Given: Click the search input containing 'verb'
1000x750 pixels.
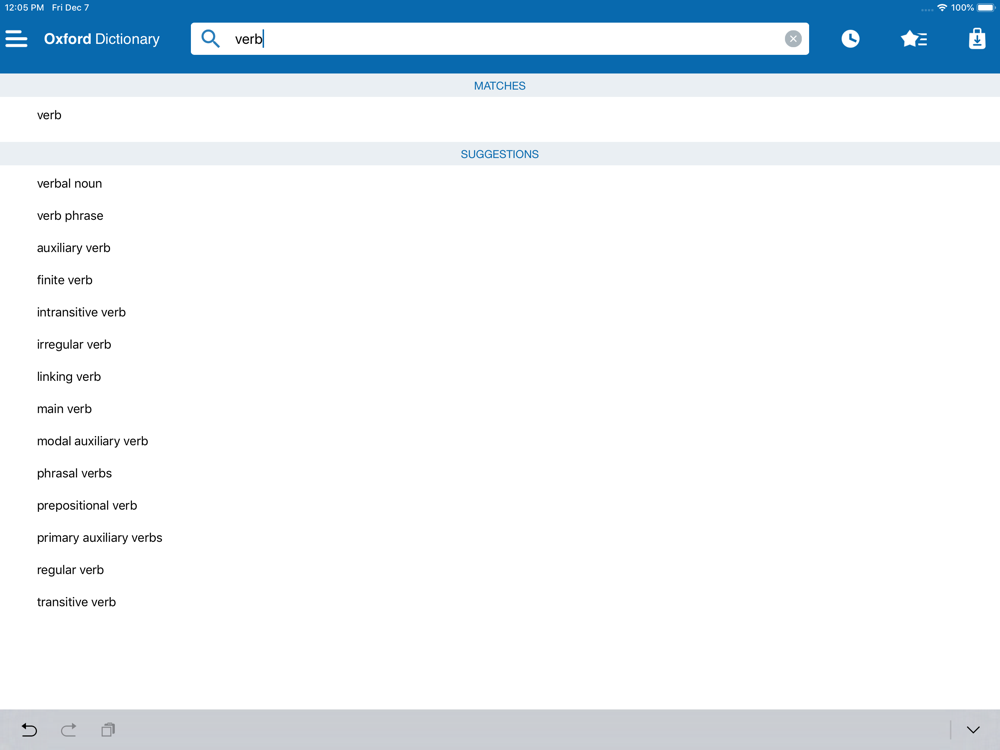Looking at the screenshot, I should pos(499,39).
